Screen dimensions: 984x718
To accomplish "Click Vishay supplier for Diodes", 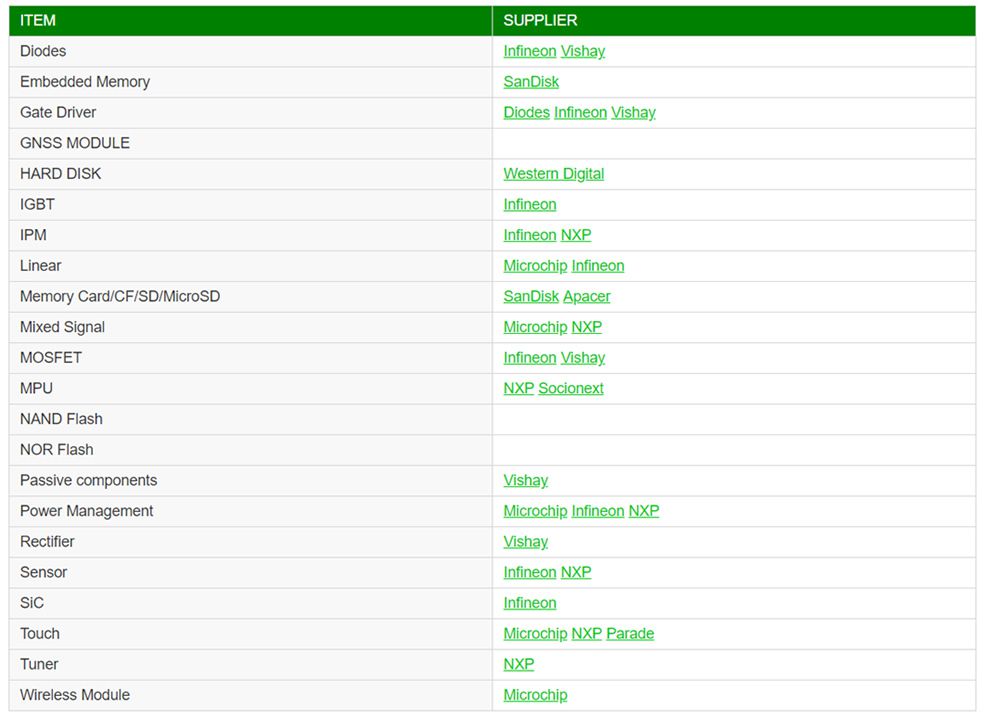I will (x=582, y=51).
